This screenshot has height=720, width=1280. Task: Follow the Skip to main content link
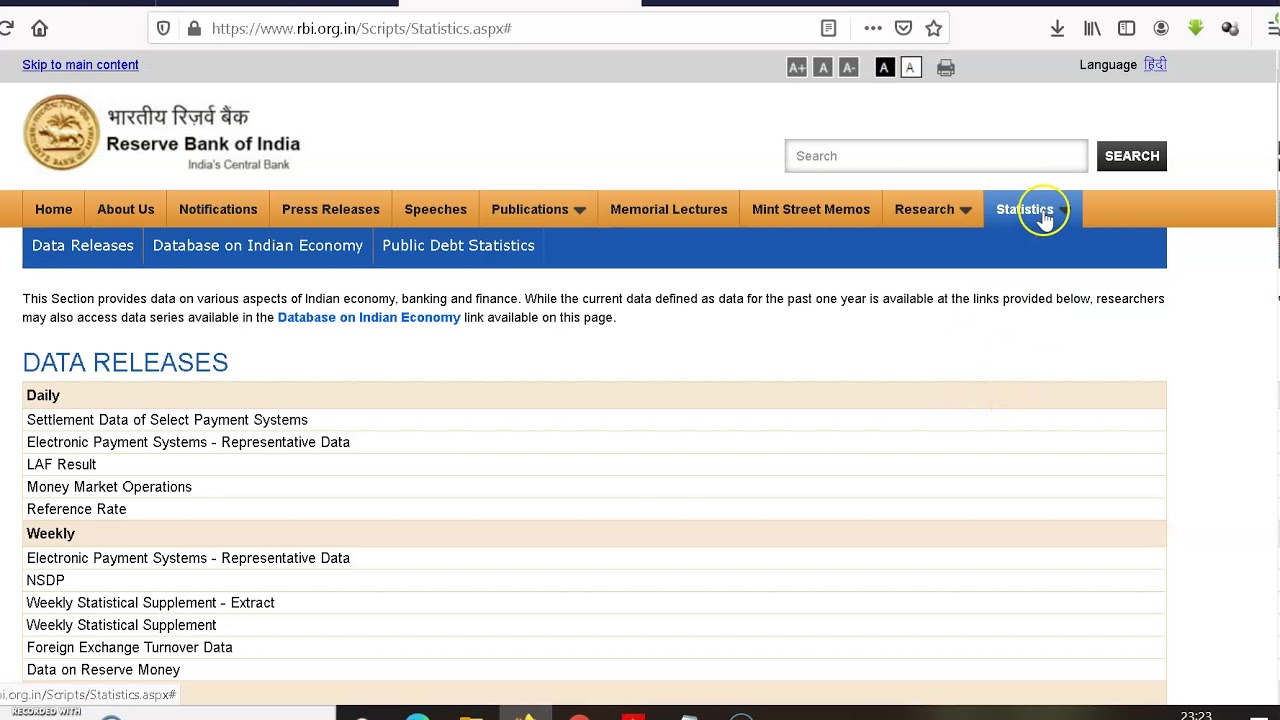point(80,65)
